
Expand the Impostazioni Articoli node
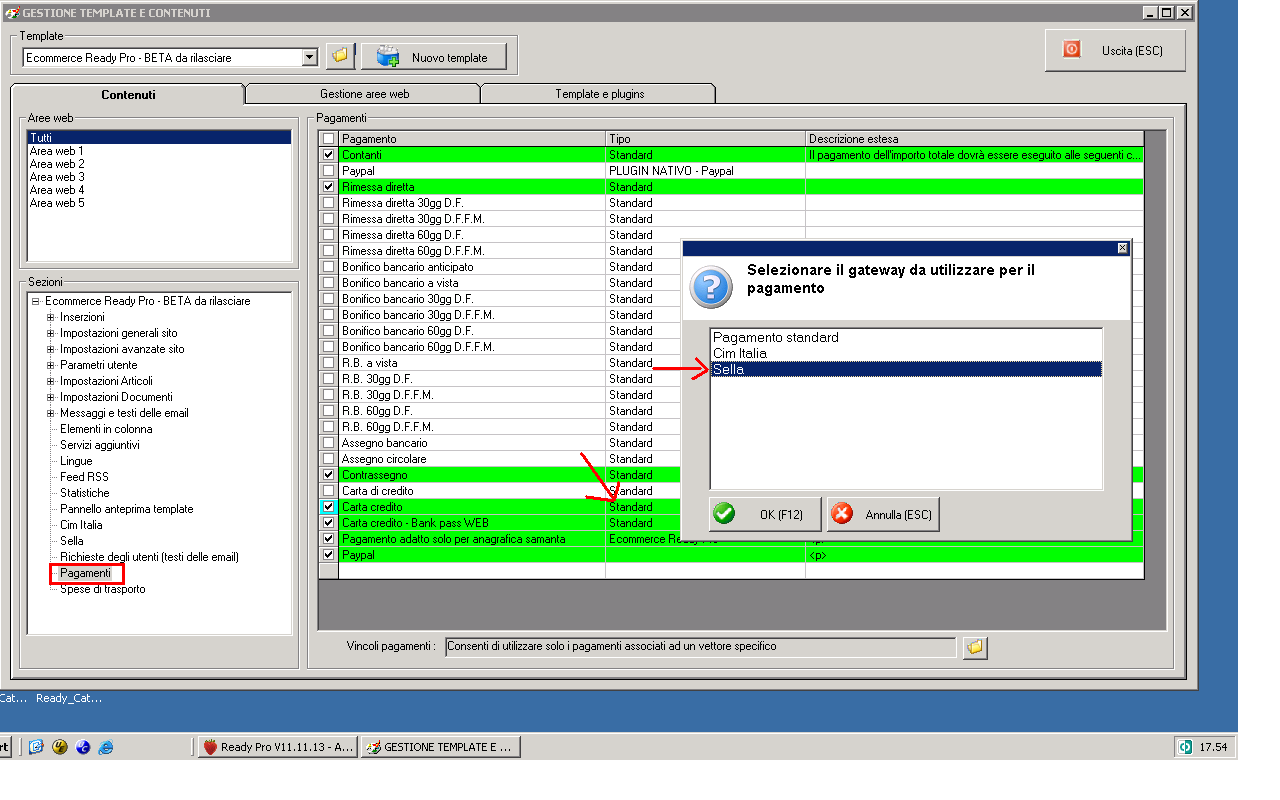51,381
